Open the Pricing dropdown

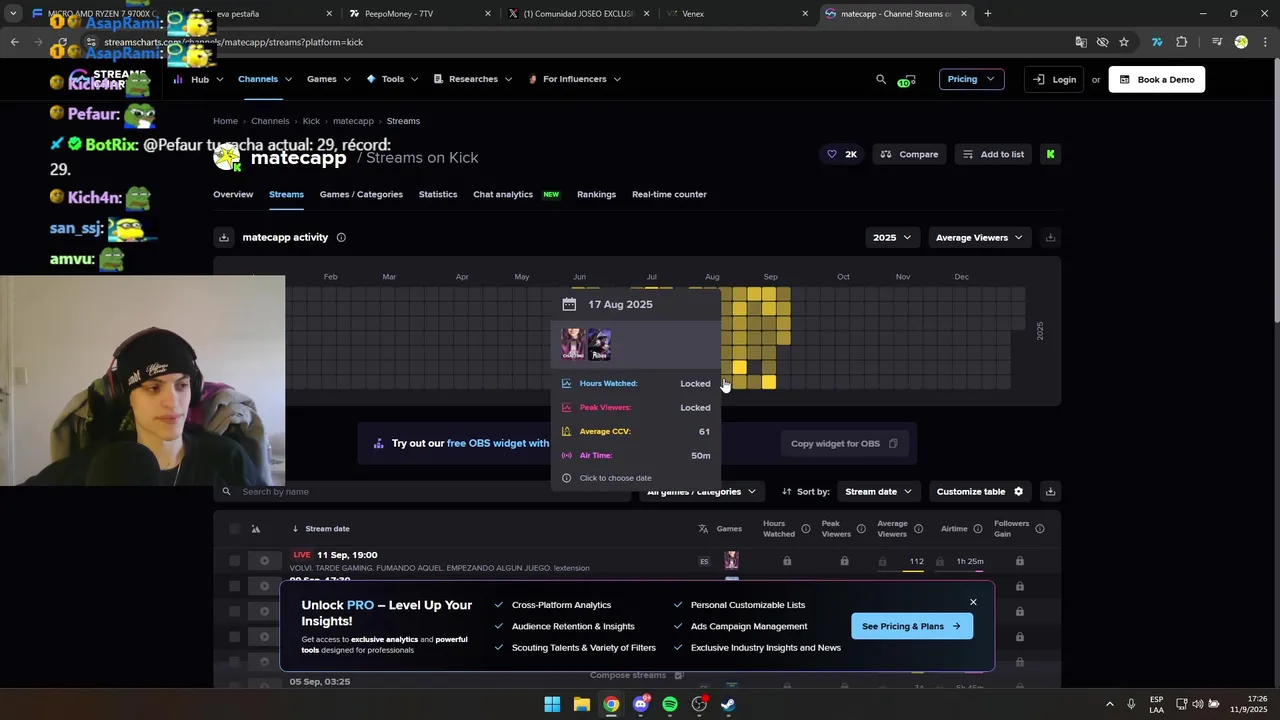(x=971, y=79)
